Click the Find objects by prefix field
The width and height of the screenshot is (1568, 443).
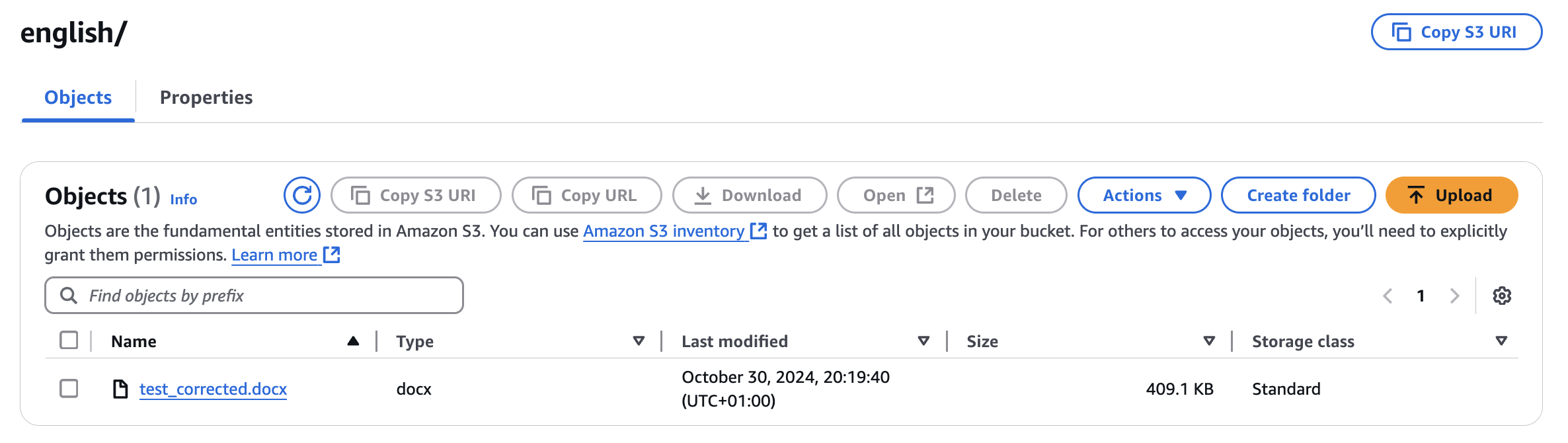264,296
